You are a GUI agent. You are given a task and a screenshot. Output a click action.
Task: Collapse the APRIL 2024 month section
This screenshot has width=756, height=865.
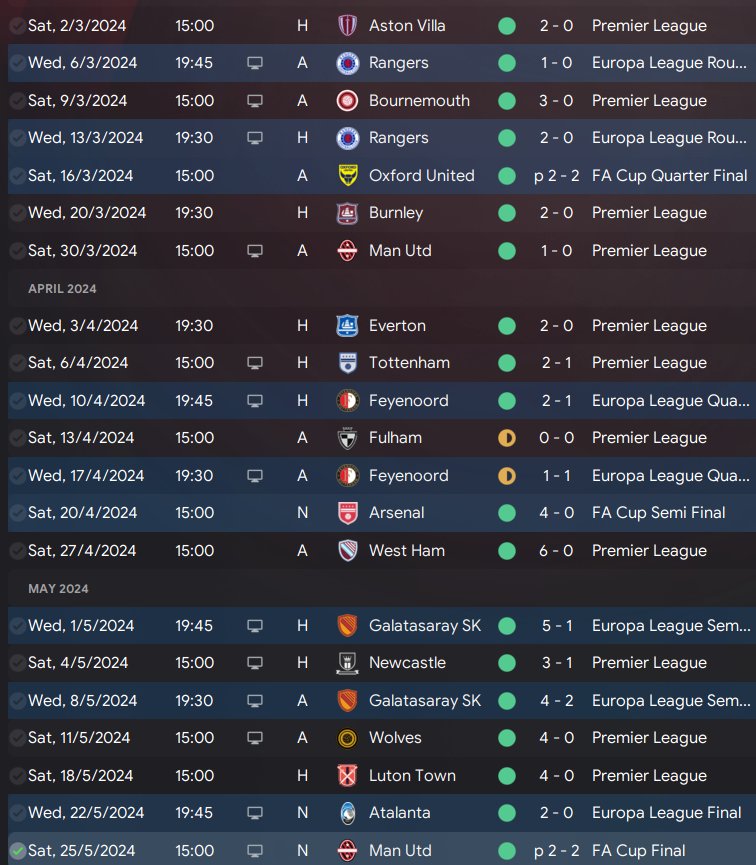click(x=62, y=289)
